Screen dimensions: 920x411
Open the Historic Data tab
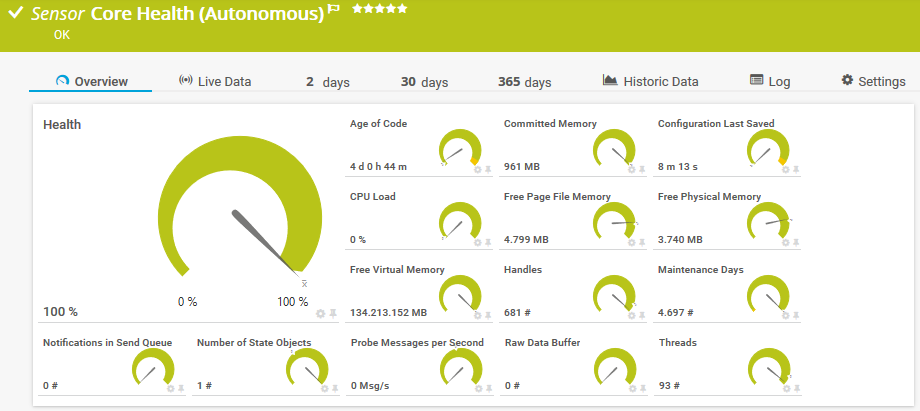tap(650, 82)
